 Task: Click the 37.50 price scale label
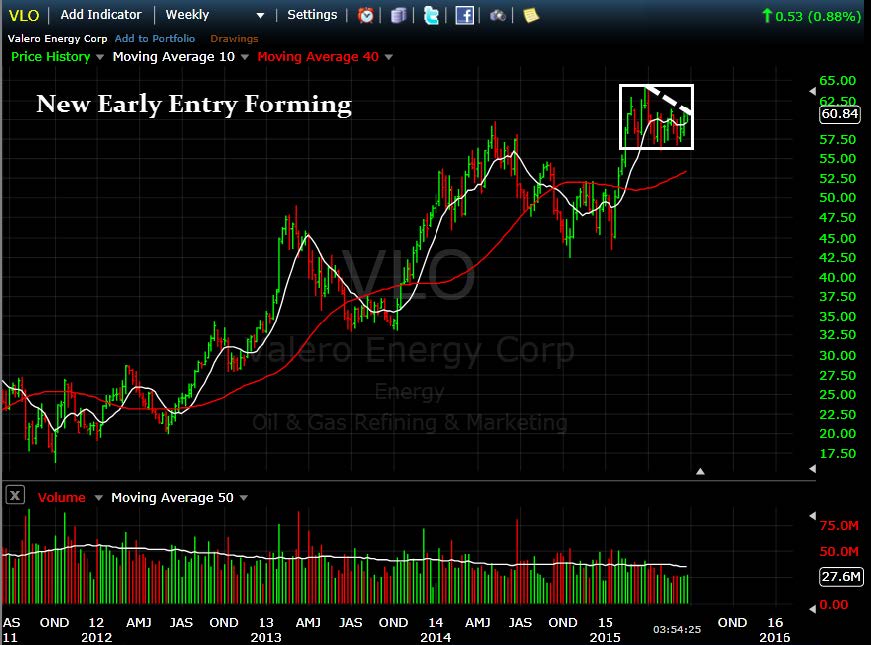click(838, 297)
